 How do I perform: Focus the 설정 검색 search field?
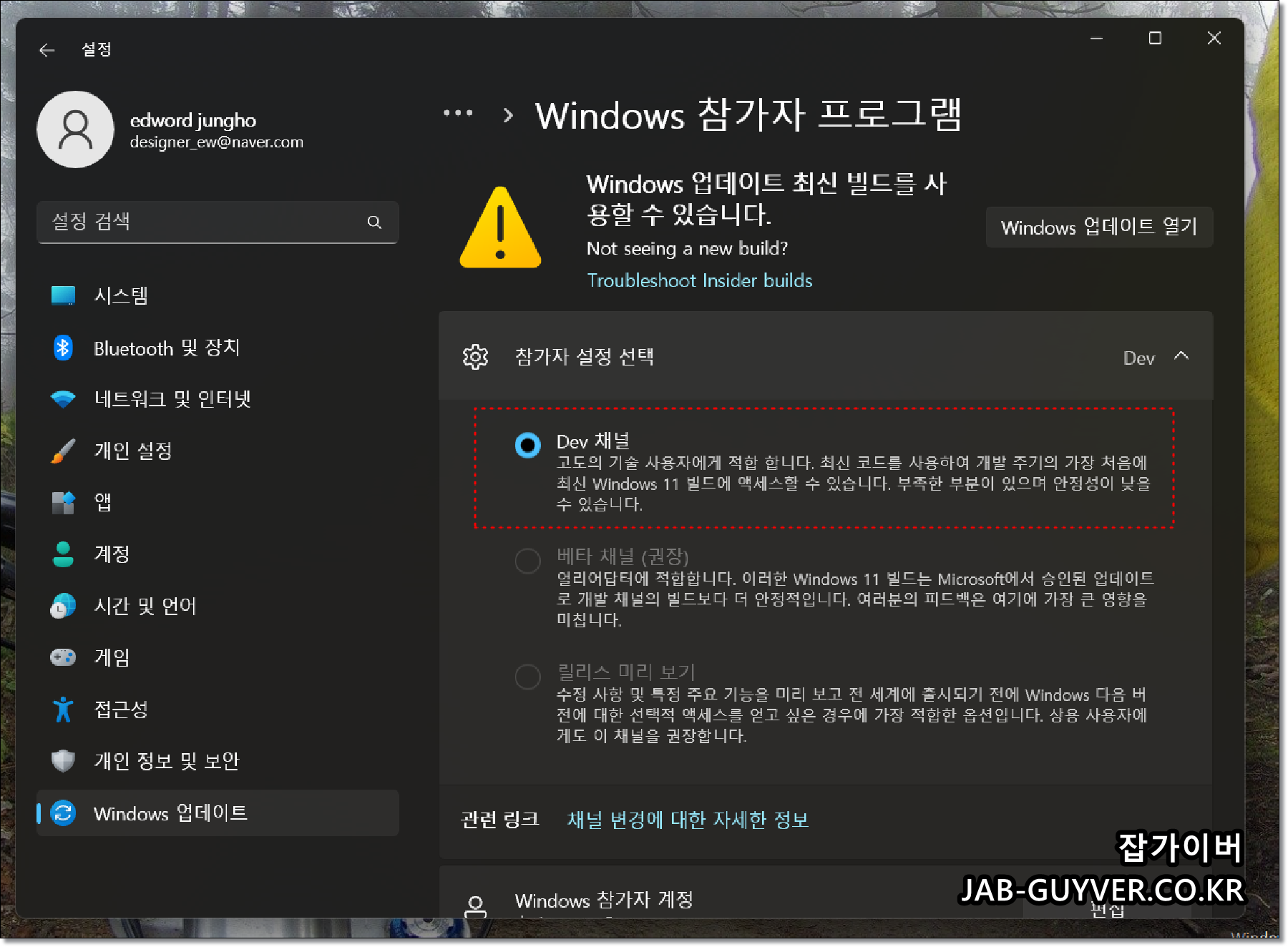[x=218, y=222]
